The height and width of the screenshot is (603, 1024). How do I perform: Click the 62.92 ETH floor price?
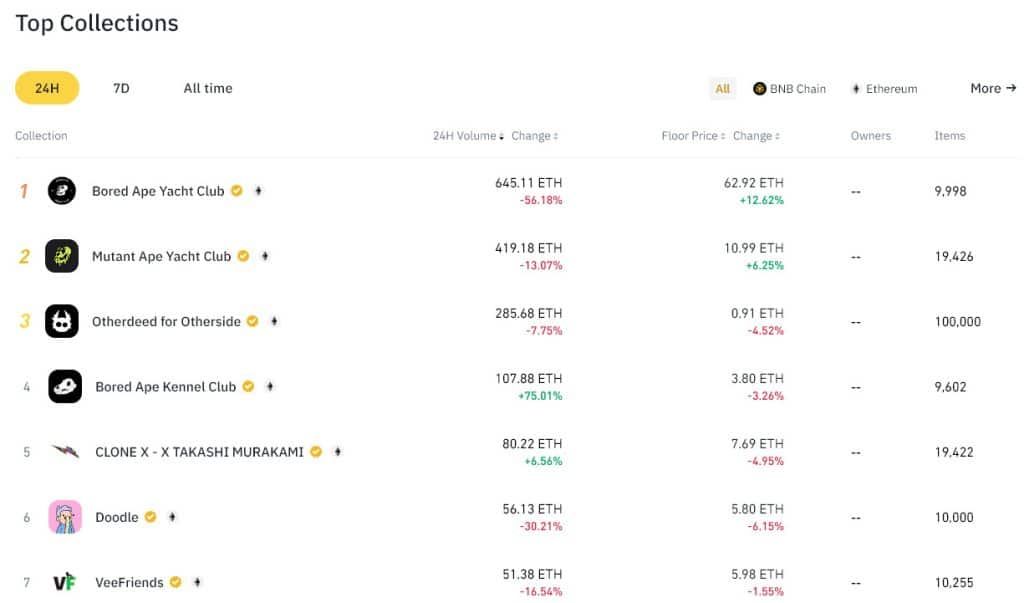tap(754, 183)
